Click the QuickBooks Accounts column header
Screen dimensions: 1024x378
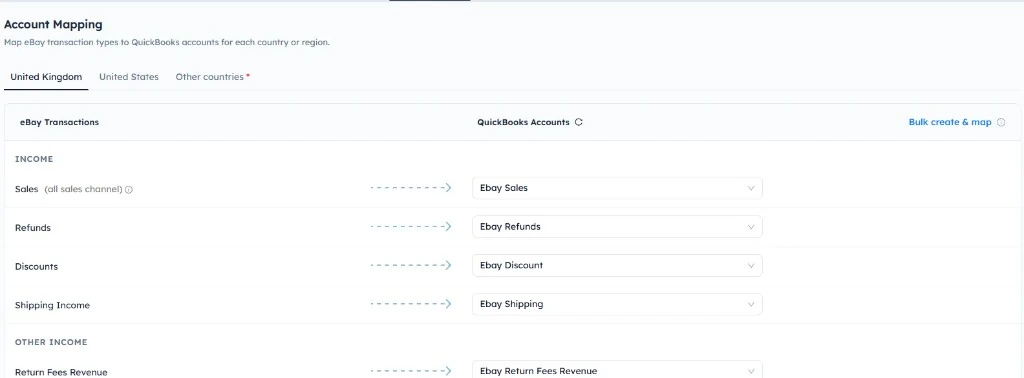pos(523,122)
